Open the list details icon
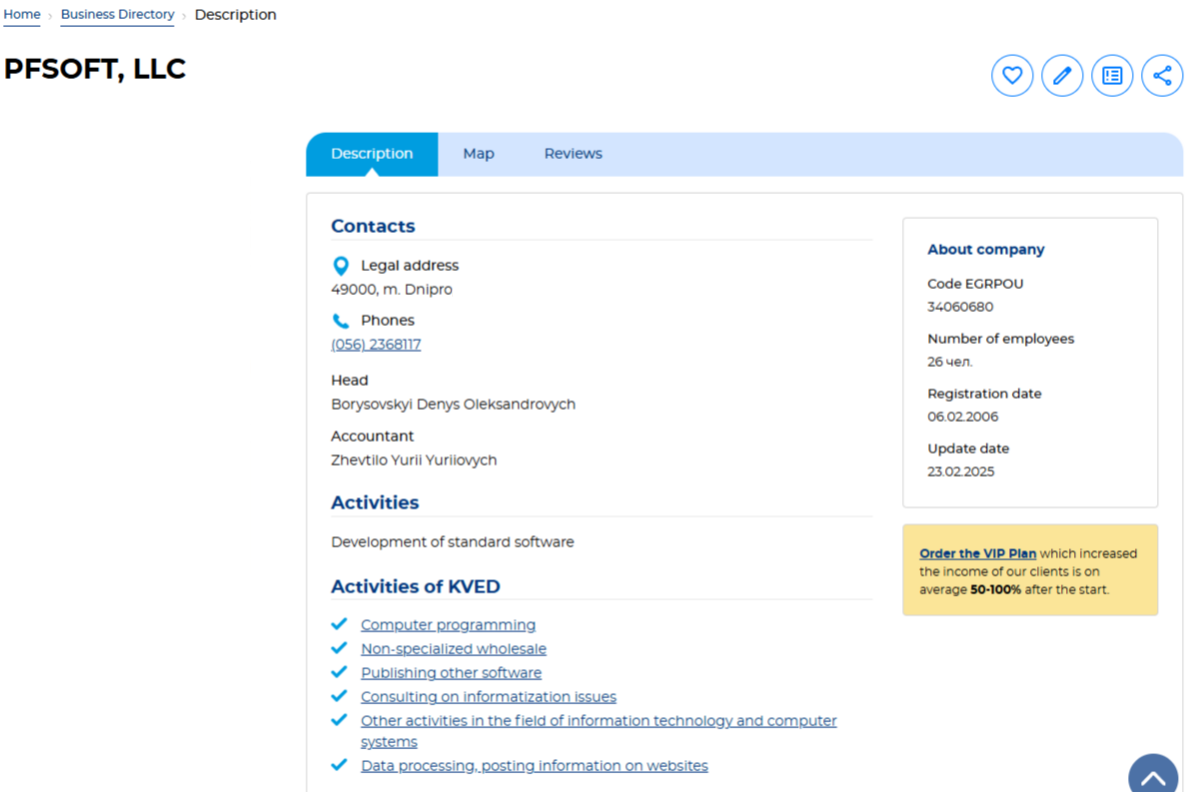Viewport: 1192px width, 792px height. click(x=1112, y=75)
